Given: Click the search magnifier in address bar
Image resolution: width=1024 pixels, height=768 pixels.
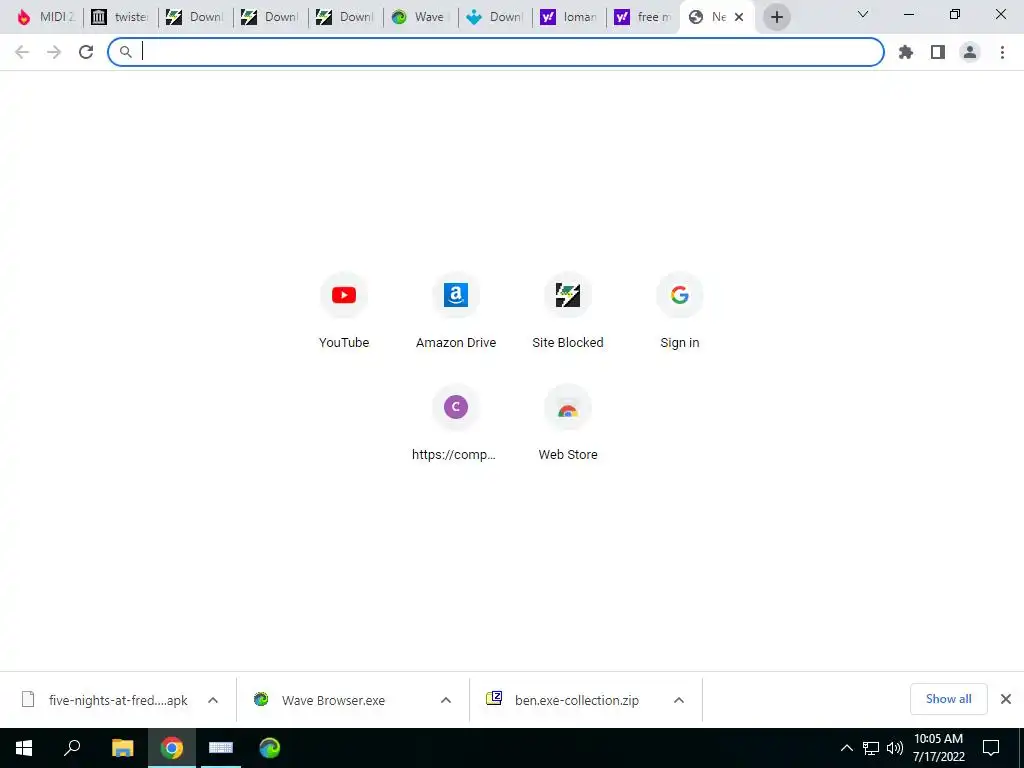Looking at the screenshot, I should [x=126, y=52].
